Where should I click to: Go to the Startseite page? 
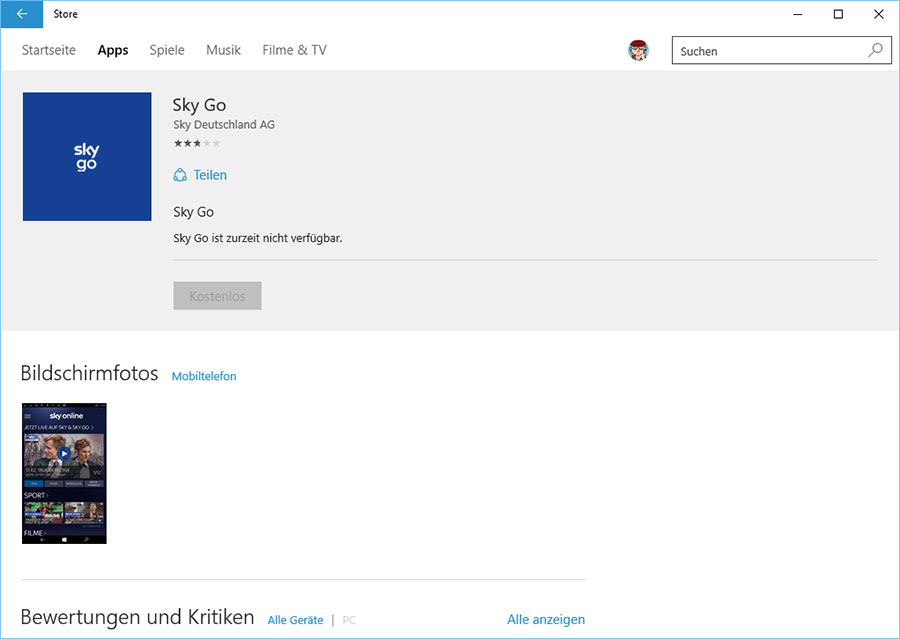coord(48,50)
